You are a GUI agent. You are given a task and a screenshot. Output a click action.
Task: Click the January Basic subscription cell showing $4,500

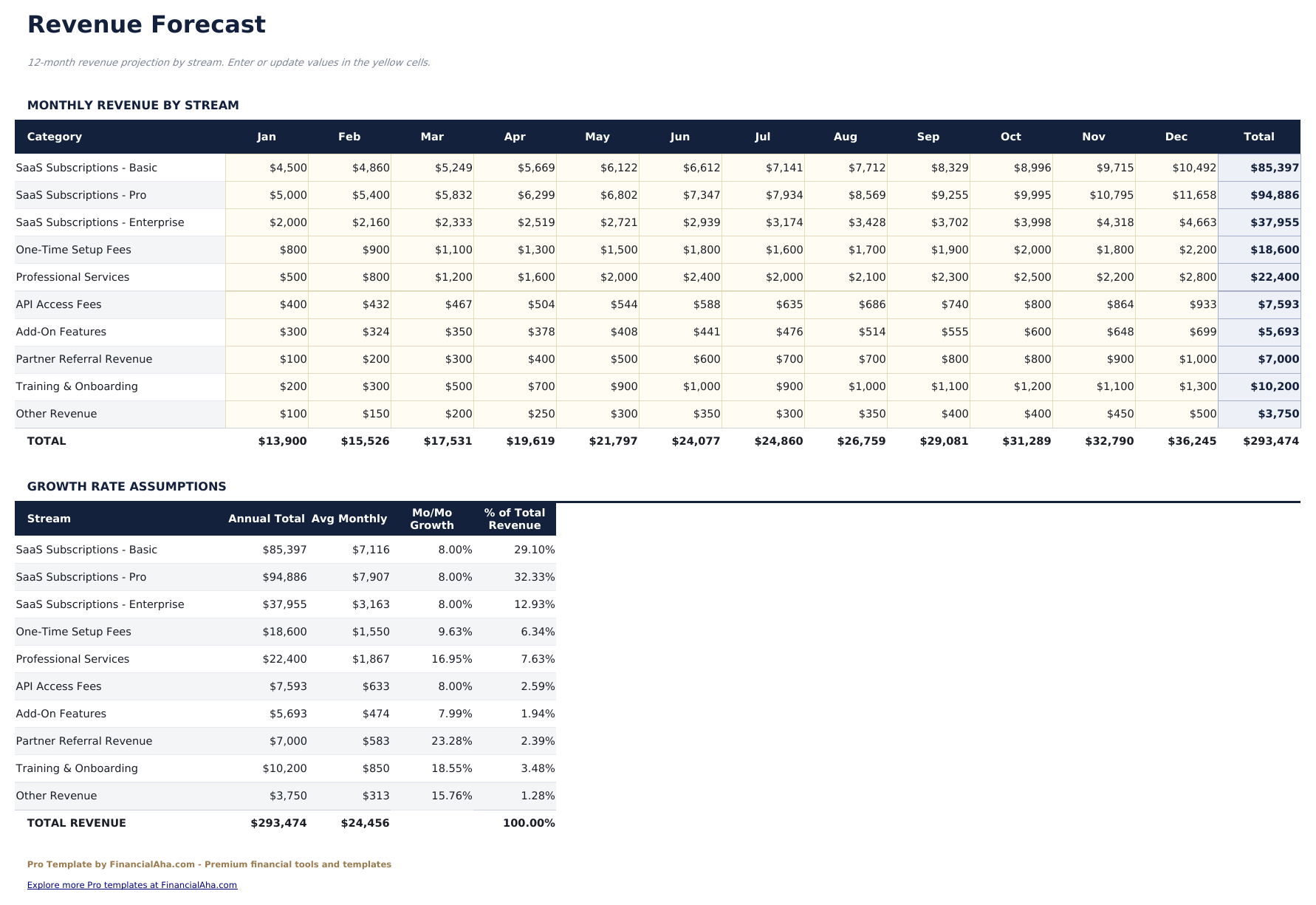tap(290, 168)
